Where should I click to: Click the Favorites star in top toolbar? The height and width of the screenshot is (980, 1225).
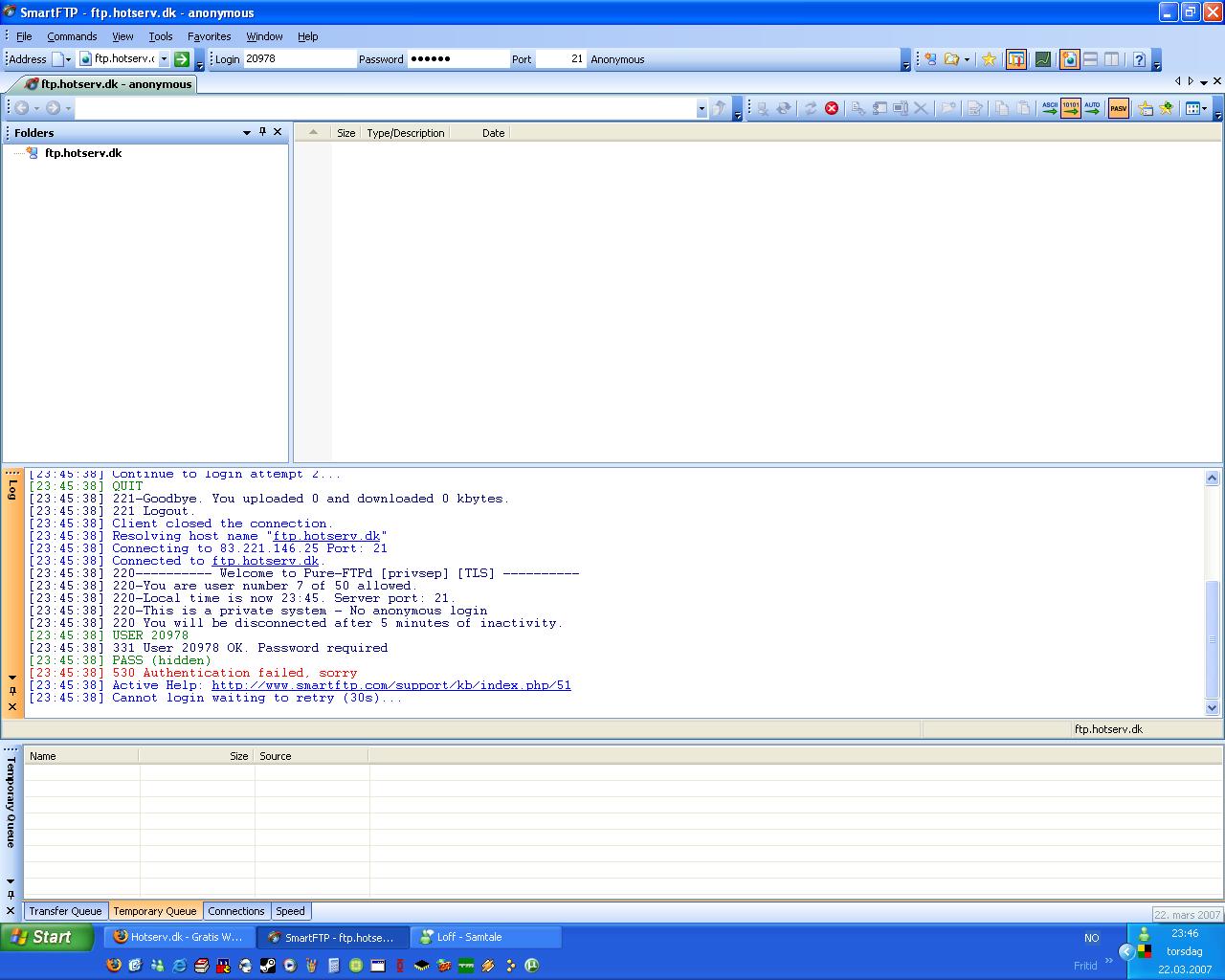coord(989,59)
